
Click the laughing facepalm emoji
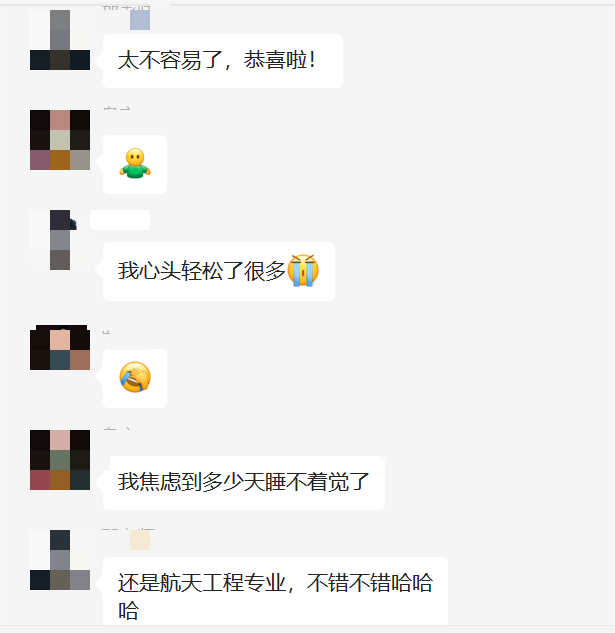point(135,377)
